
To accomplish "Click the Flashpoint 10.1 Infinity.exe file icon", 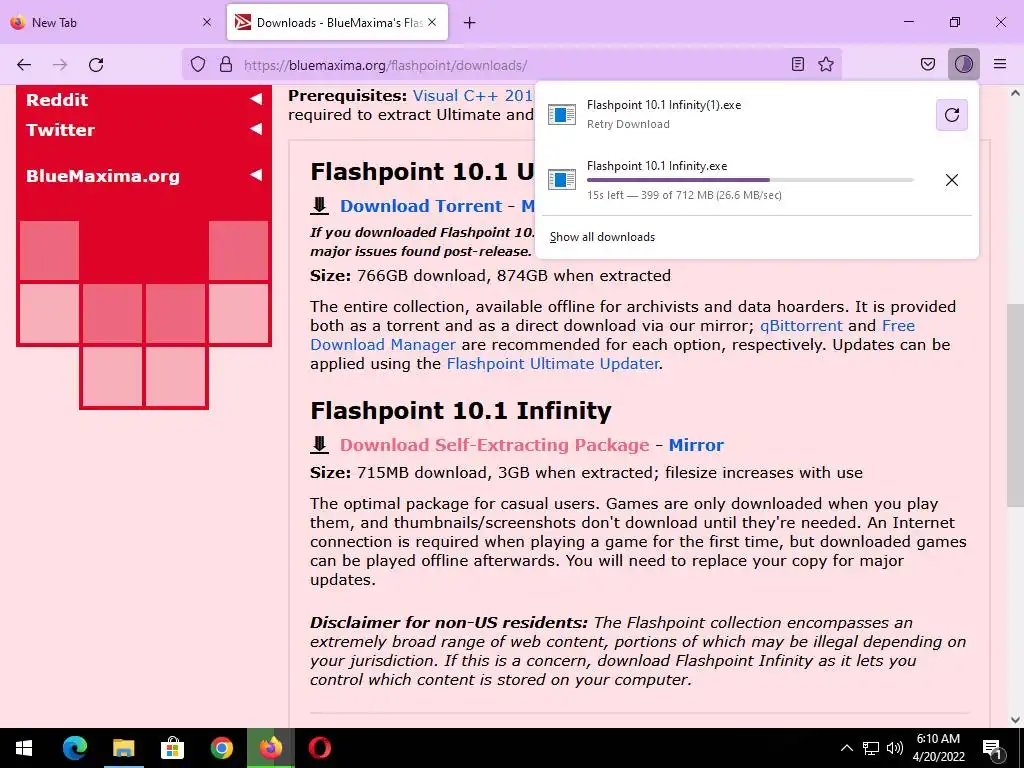I will (562, 179).
